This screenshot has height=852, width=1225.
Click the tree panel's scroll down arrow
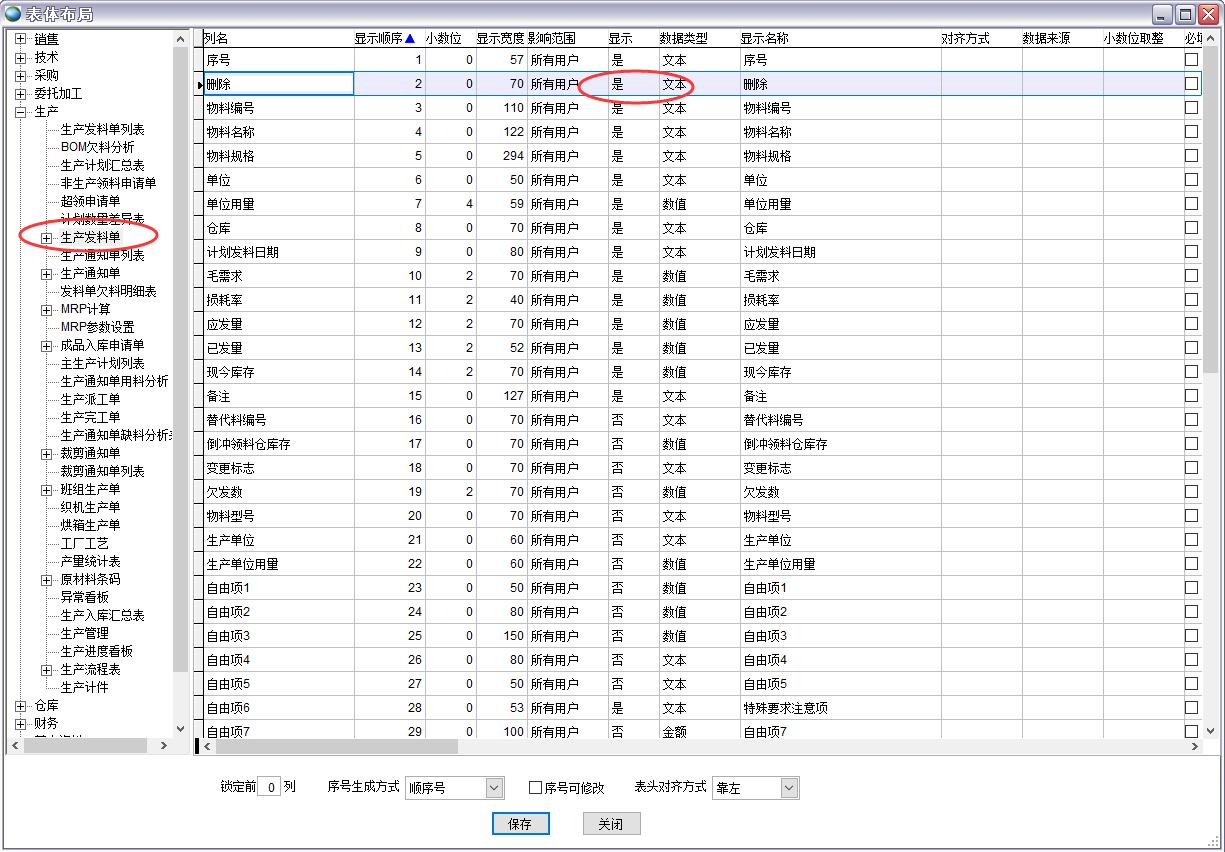180,729
